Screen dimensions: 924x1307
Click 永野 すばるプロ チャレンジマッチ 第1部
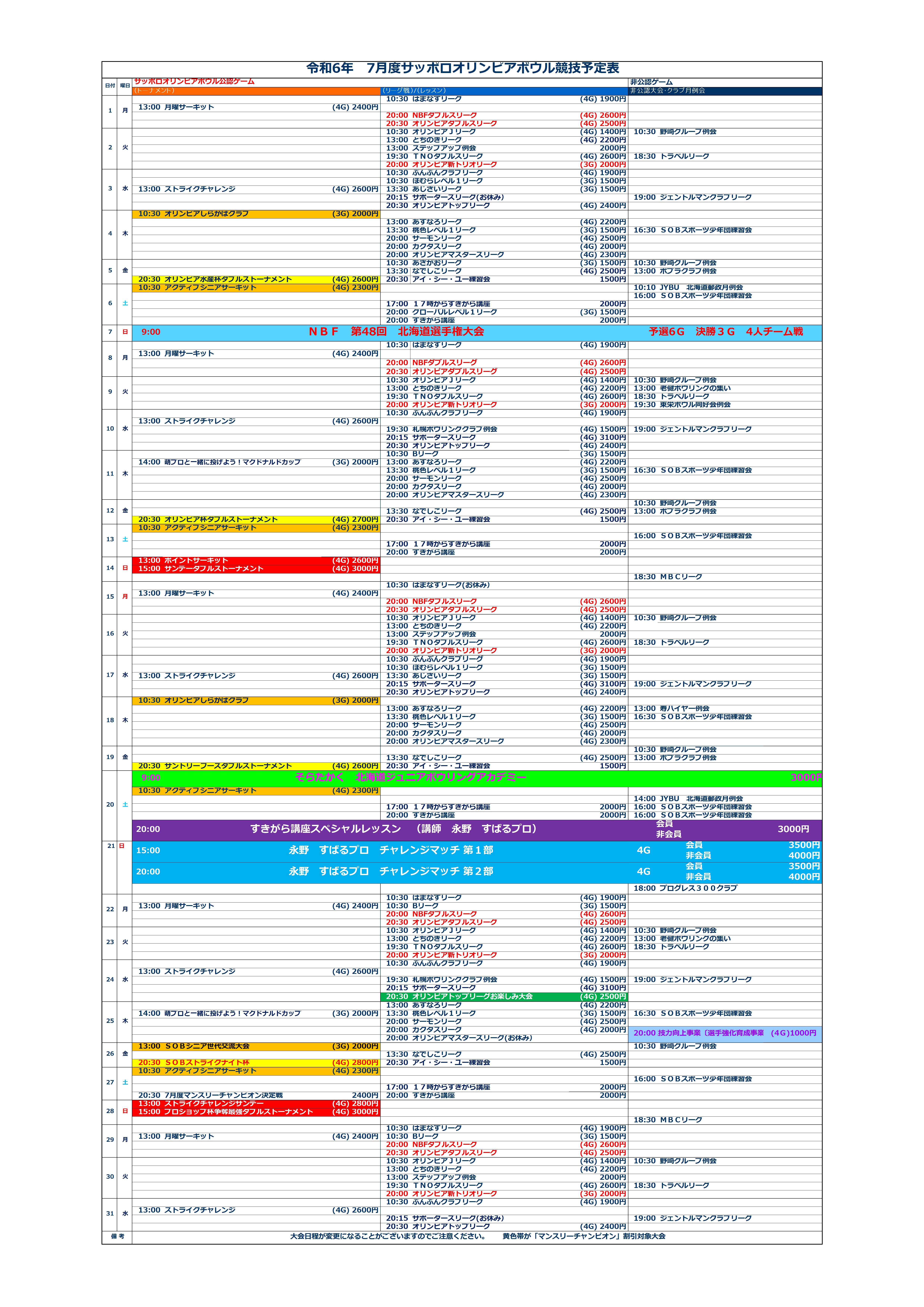pos(391,851)
